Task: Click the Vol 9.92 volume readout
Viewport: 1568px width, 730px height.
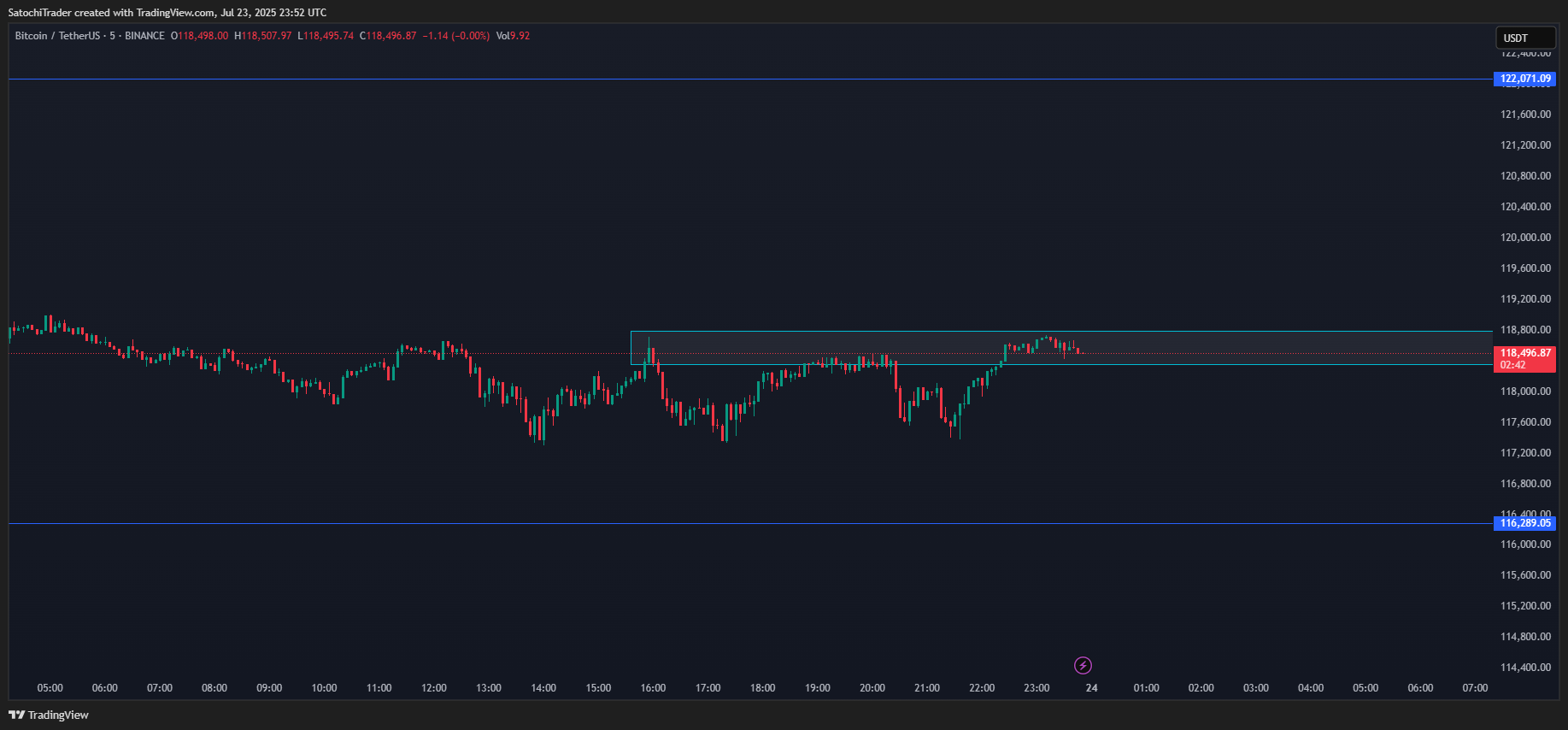Action: pyautogui.click(x=513, y=36)
